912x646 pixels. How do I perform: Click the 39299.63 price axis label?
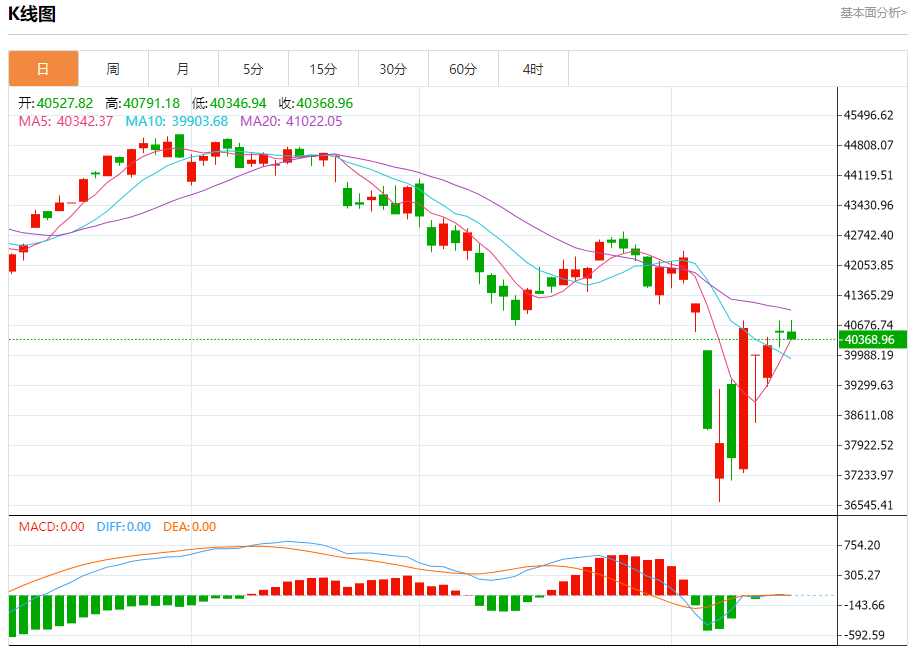[x=869, y=386]
